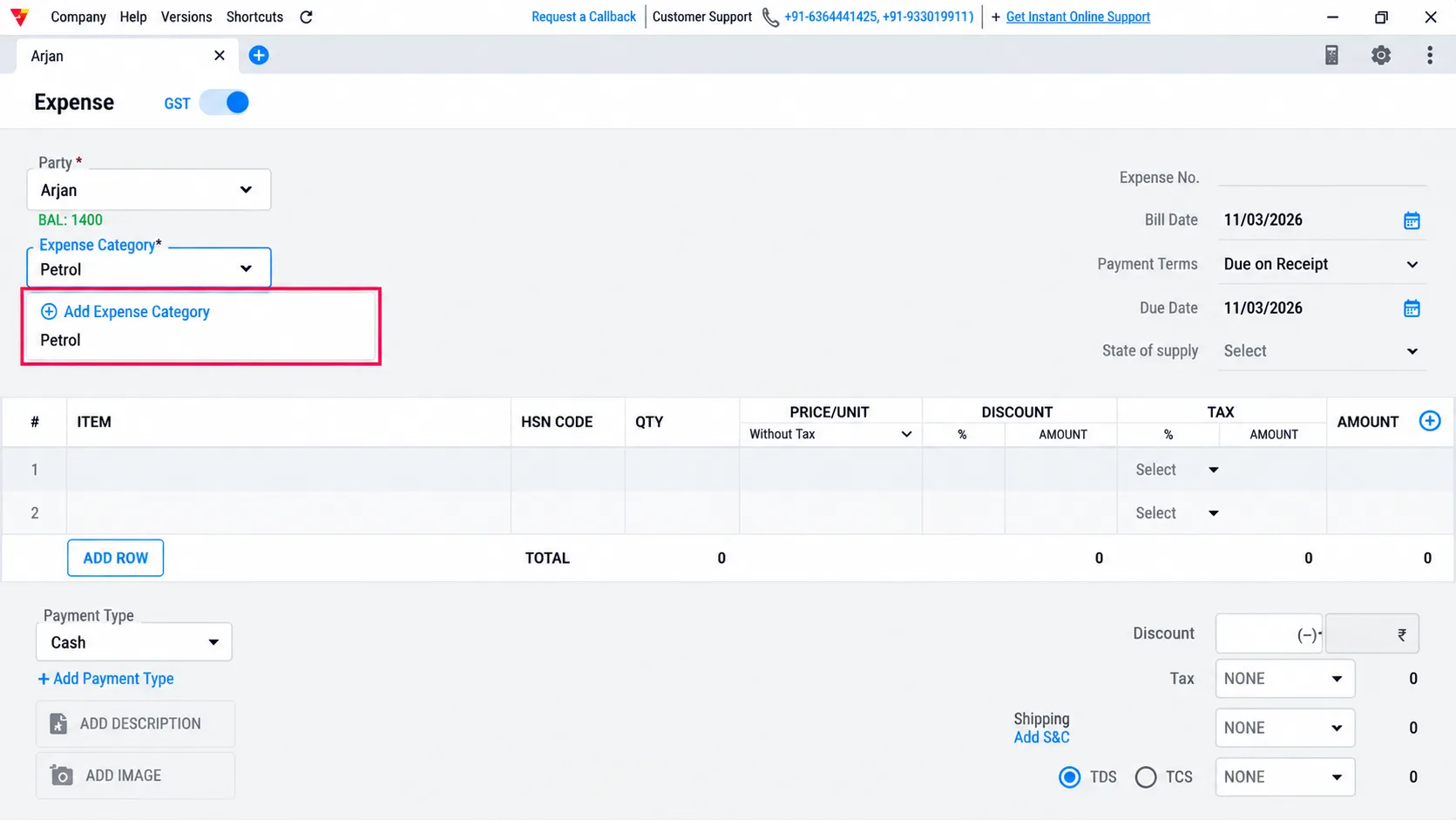Open row 1 tax Select dropdown
Screen dimensions: 1456x820
[1177, 470]
